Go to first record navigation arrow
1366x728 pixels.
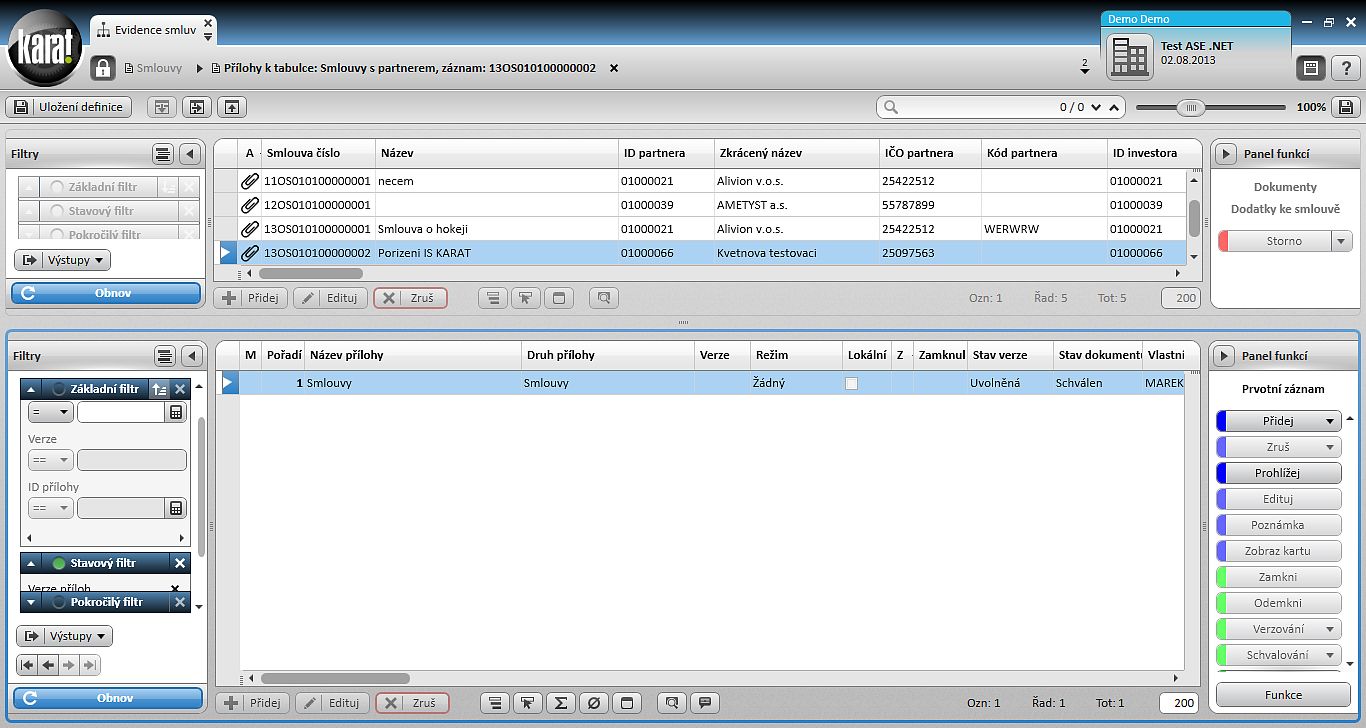click(x=27, y=665)
